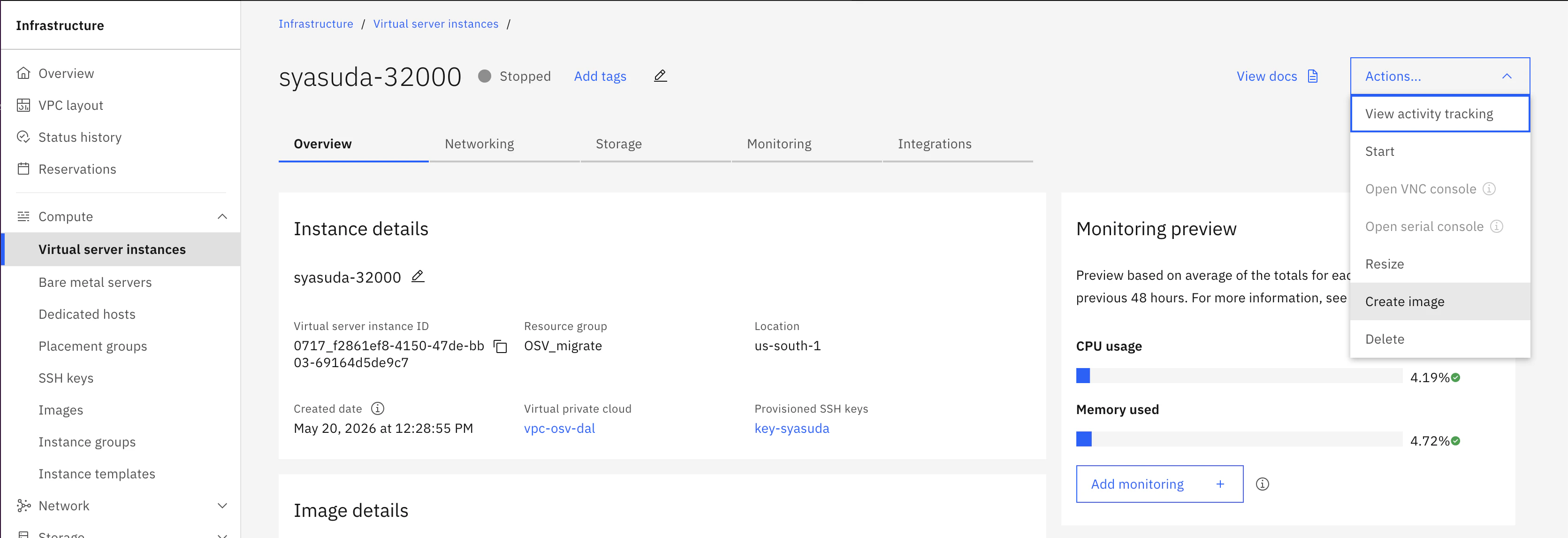Click the us-south-1 location value
1568x538 pixels.
[x=788, y=346]
